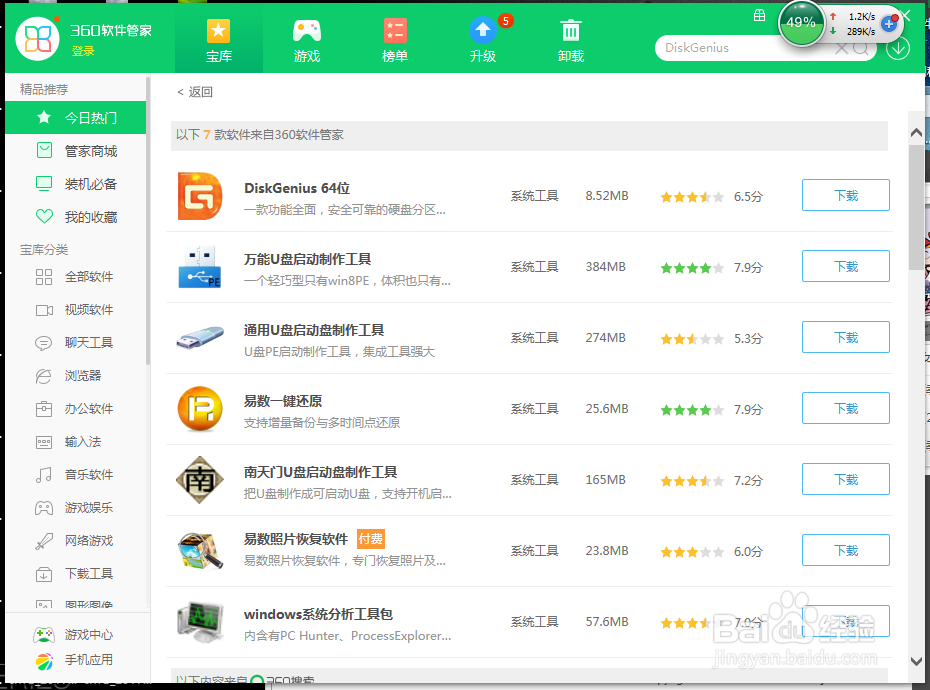Click the main list scroll up arrow
The height and width of the screenshot is (690, 930).
tap(916, 133)
